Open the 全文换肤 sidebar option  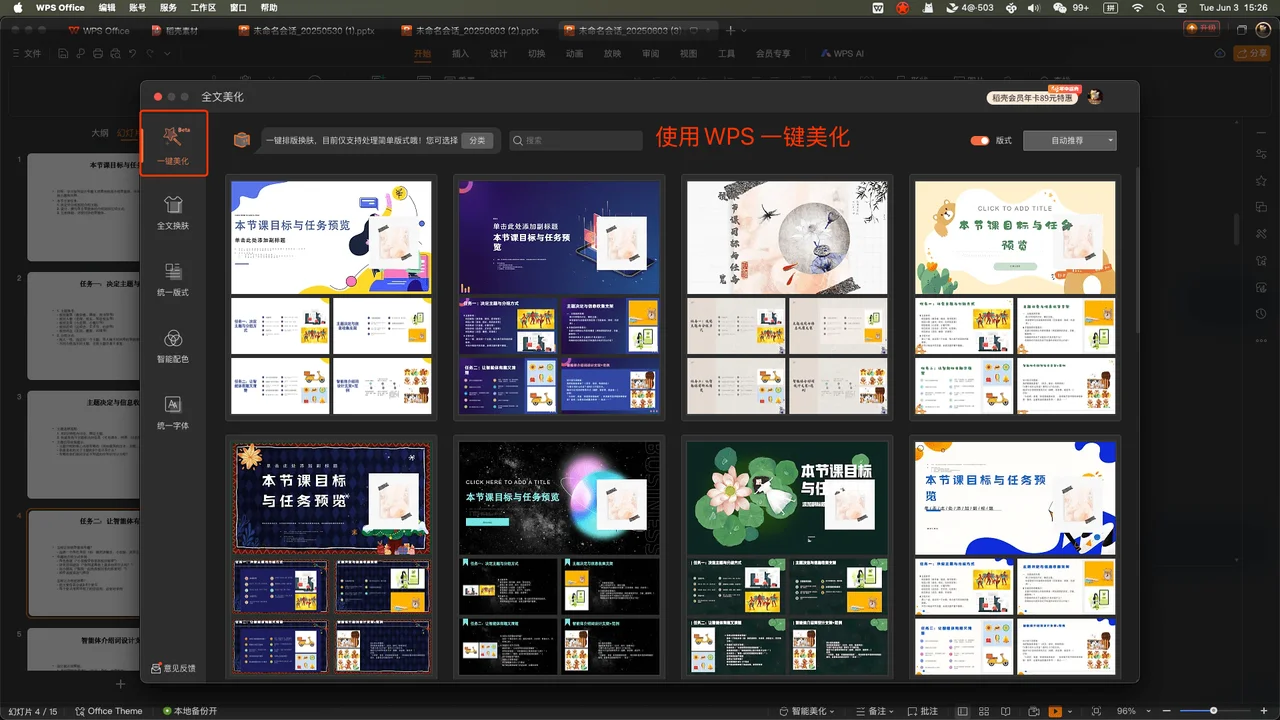pos(173,212)
